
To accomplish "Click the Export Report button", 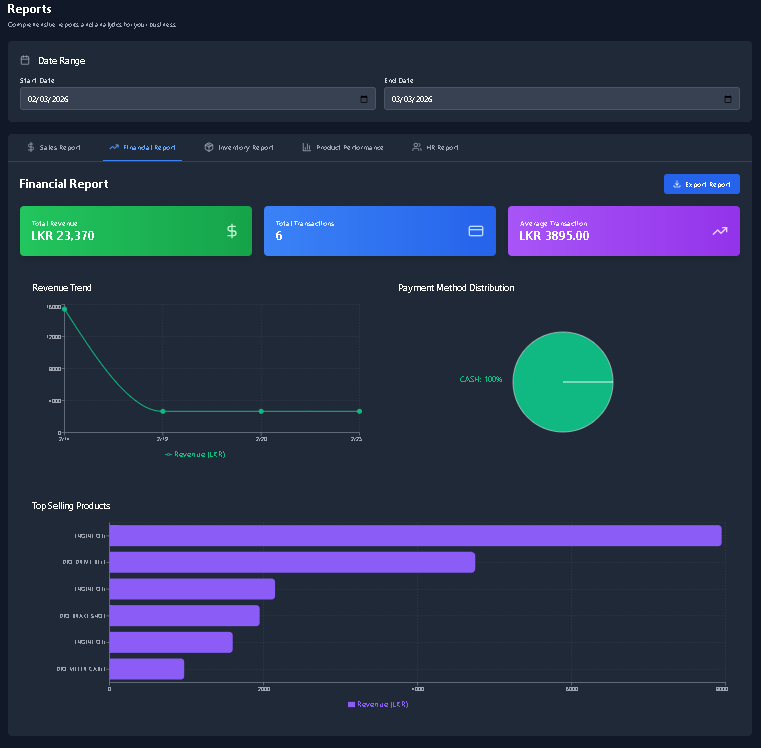I will tap(702, 184).
